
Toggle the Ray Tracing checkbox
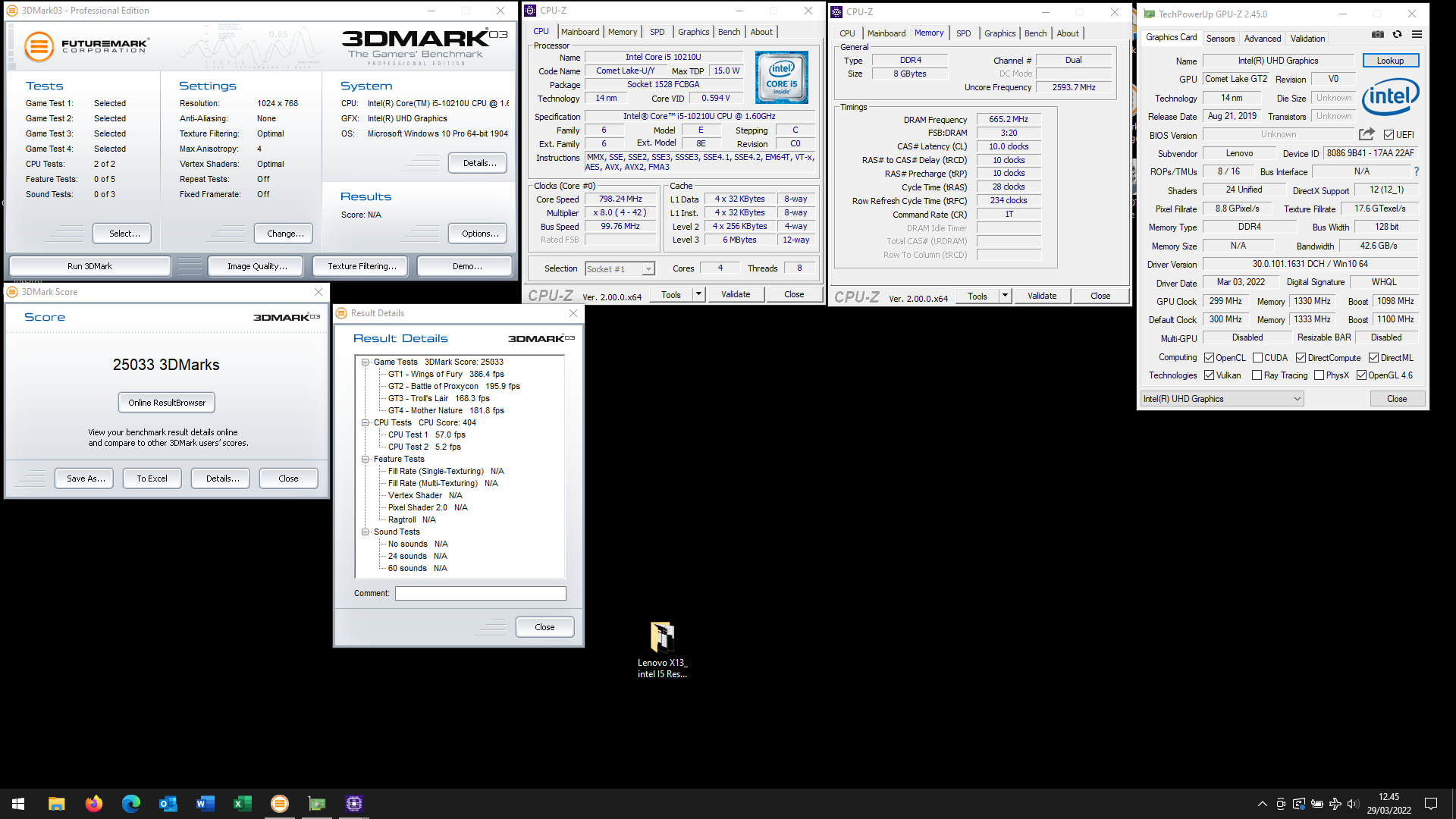click(x=1257, y=375)
